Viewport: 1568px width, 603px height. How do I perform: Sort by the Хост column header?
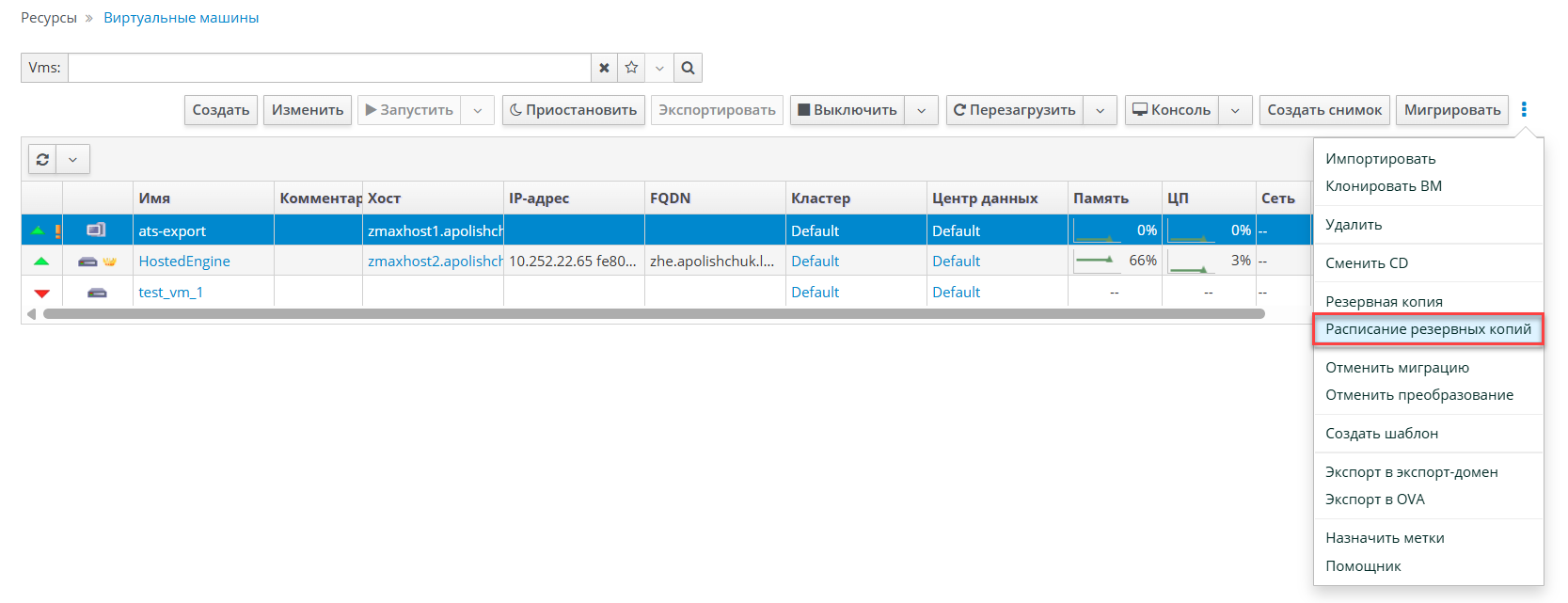pos(433,198)
